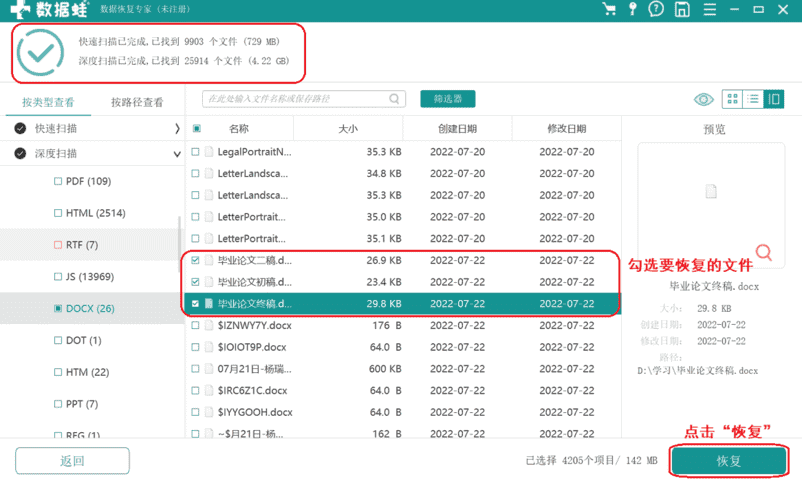Select the DOCX (26) category
Screen dimensions: 802x490
(88, 308)
